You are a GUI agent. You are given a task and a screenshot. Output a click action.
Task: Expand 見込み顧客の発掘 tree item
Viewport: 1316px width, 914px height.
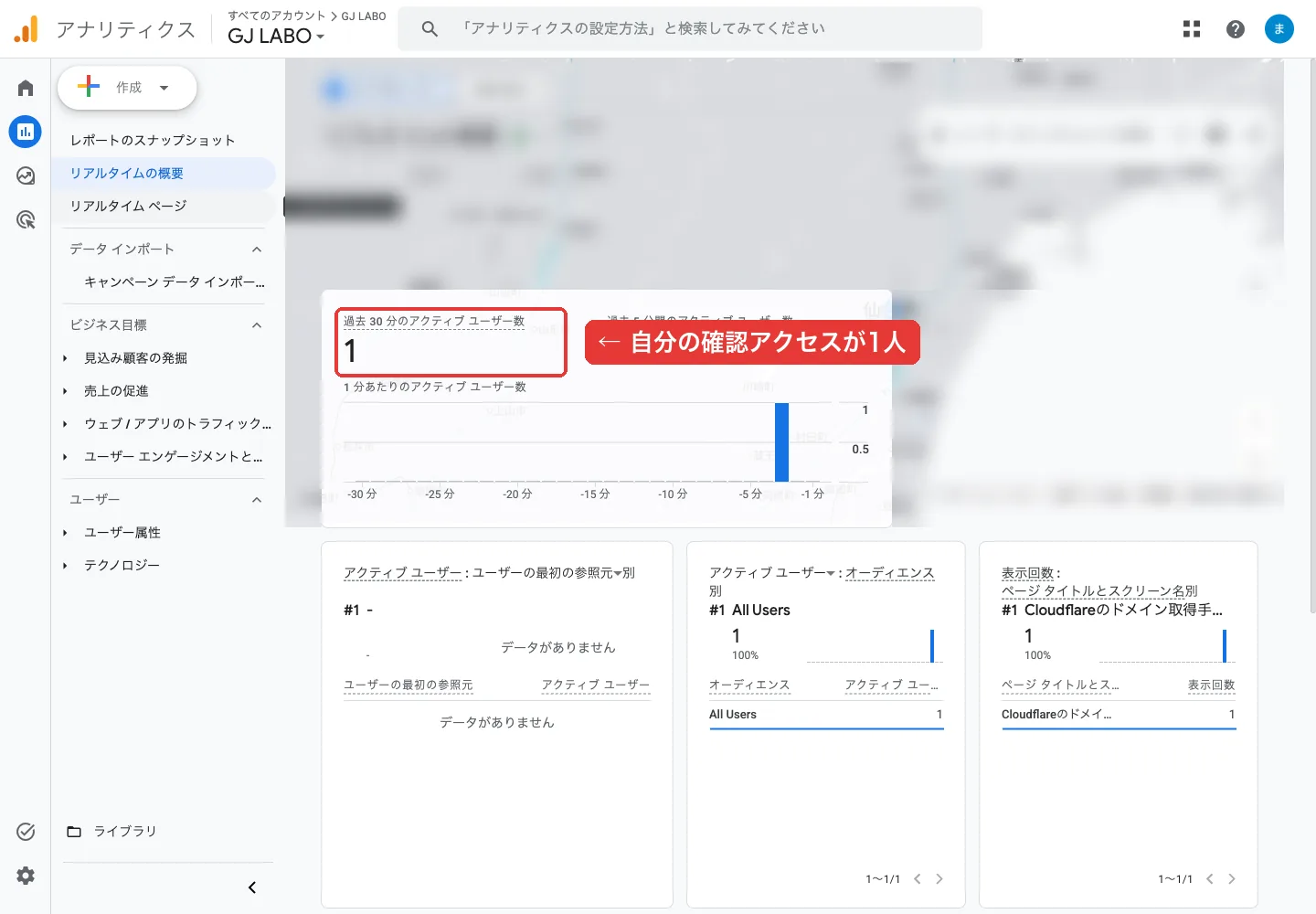(65, 358)
